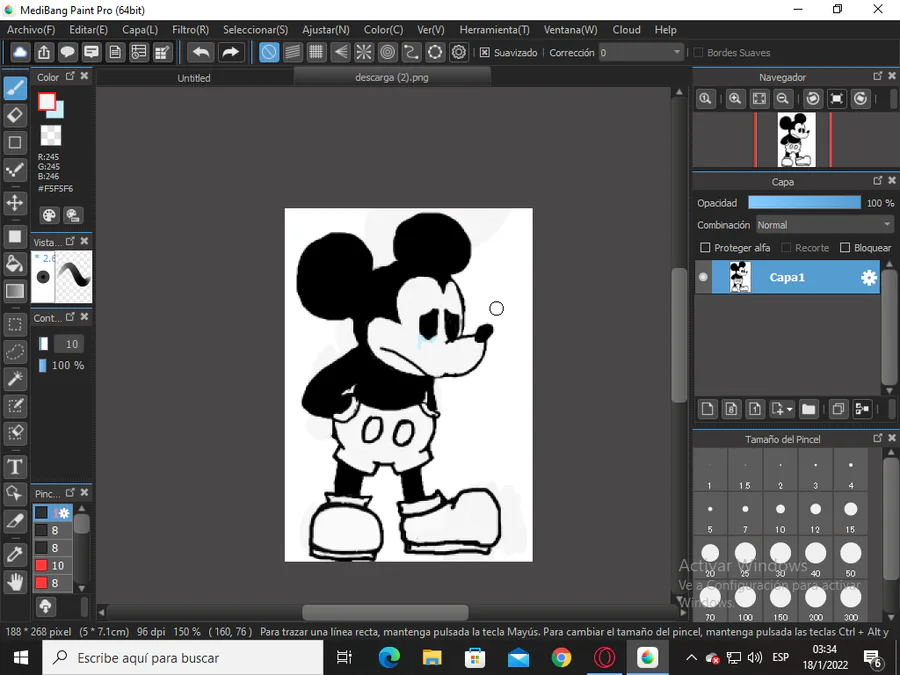
Task: Select the Move tool
Action: [15, 203]
